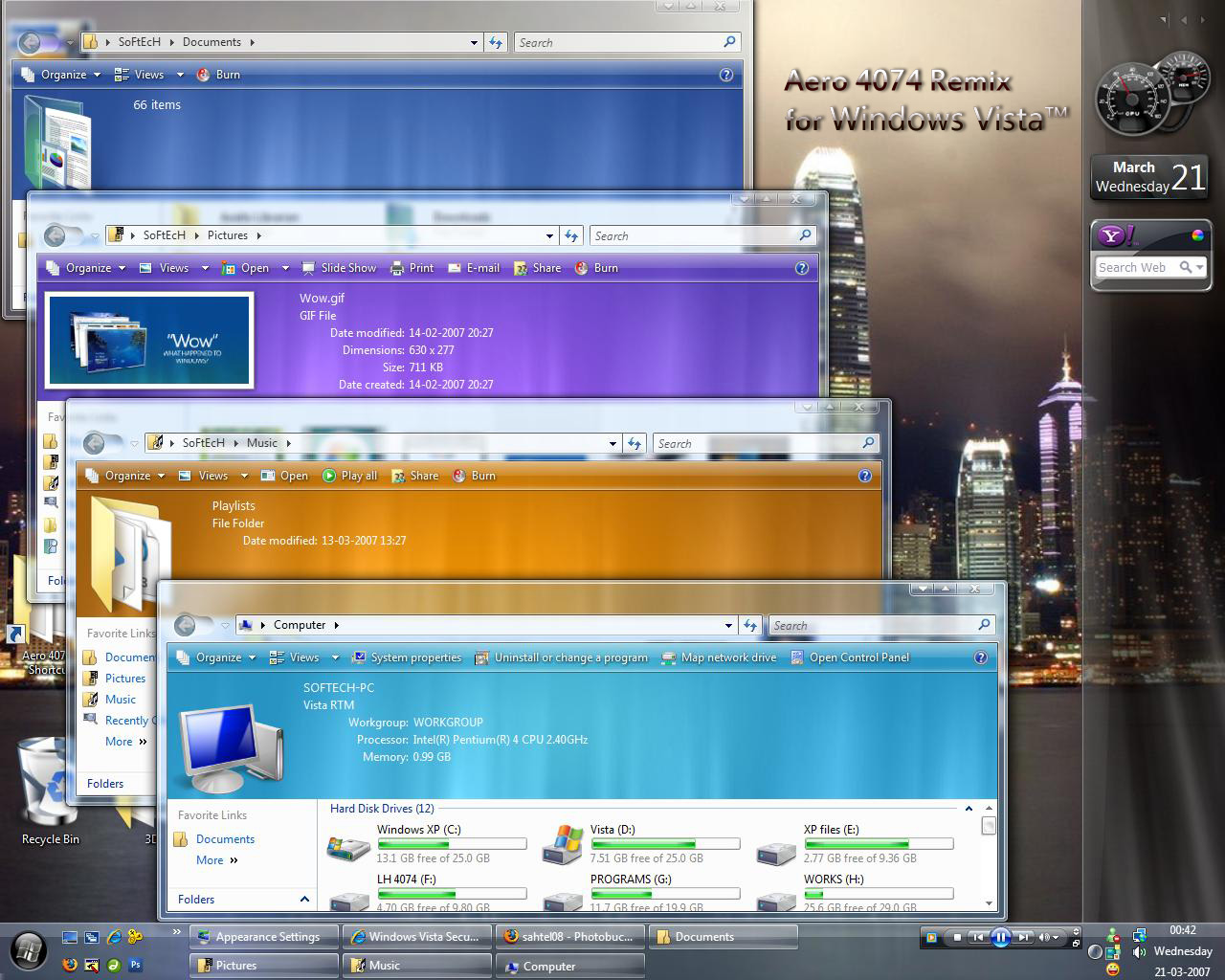Switch to Documents taskbar button
Screen dimensions: 1225x980
pyautogui.click(x=723, y=937)
